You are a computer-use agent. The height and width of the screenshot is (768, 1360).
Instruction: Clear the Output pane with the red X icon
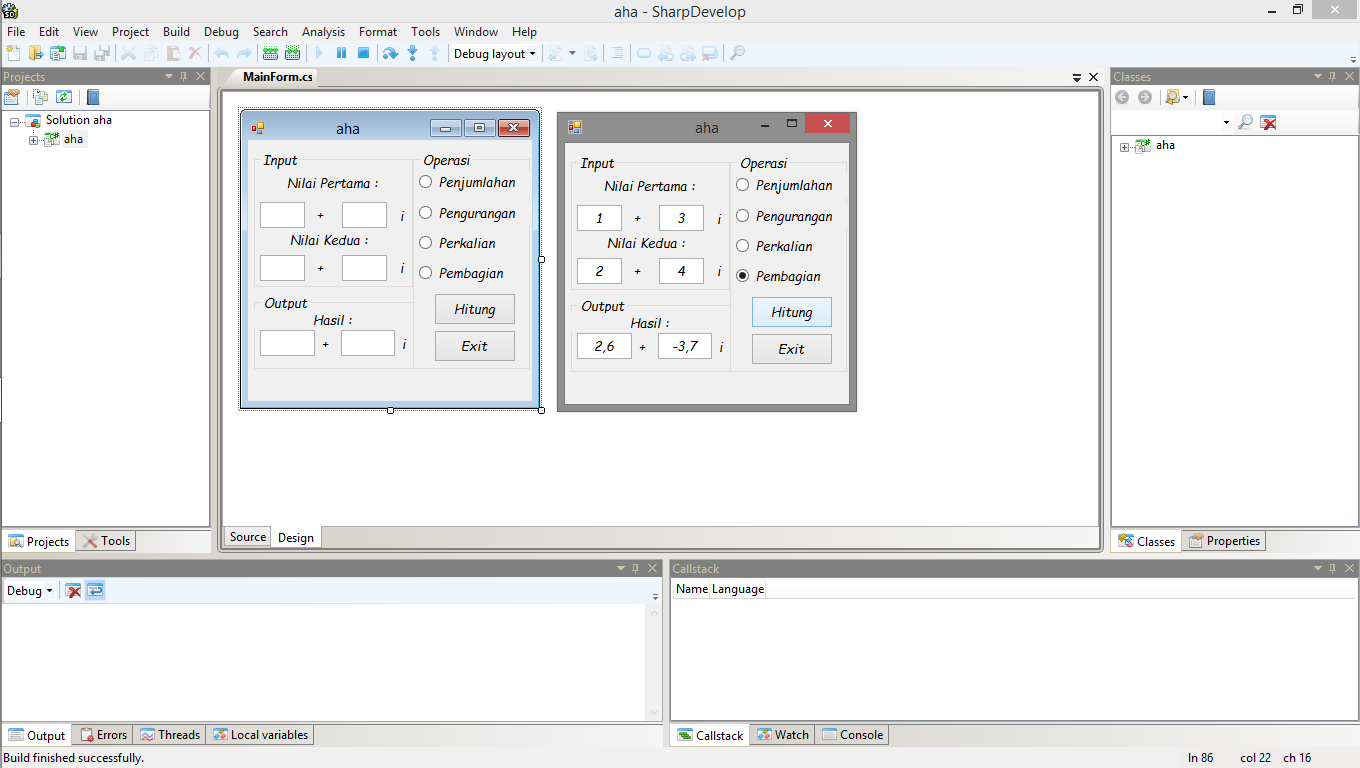[x=73, y=590]
